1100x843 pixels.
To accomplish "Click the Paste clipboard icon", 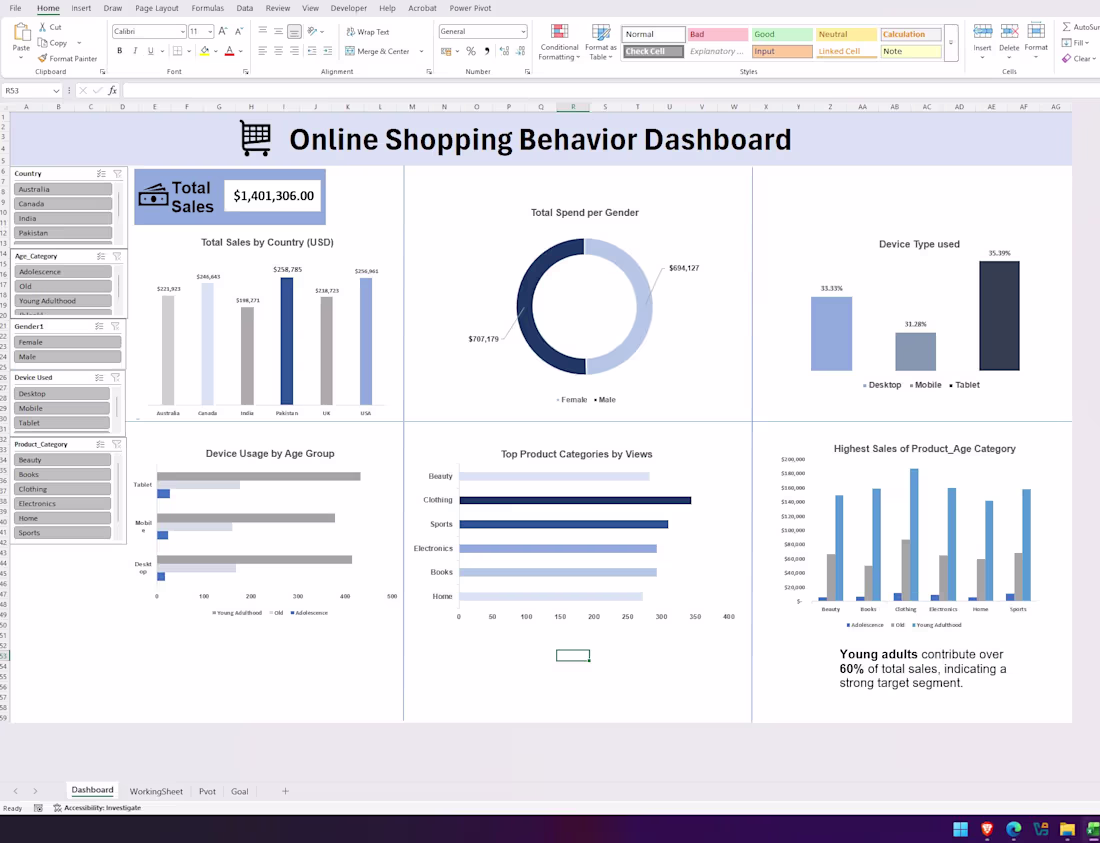I will click(x=22, y=34).
